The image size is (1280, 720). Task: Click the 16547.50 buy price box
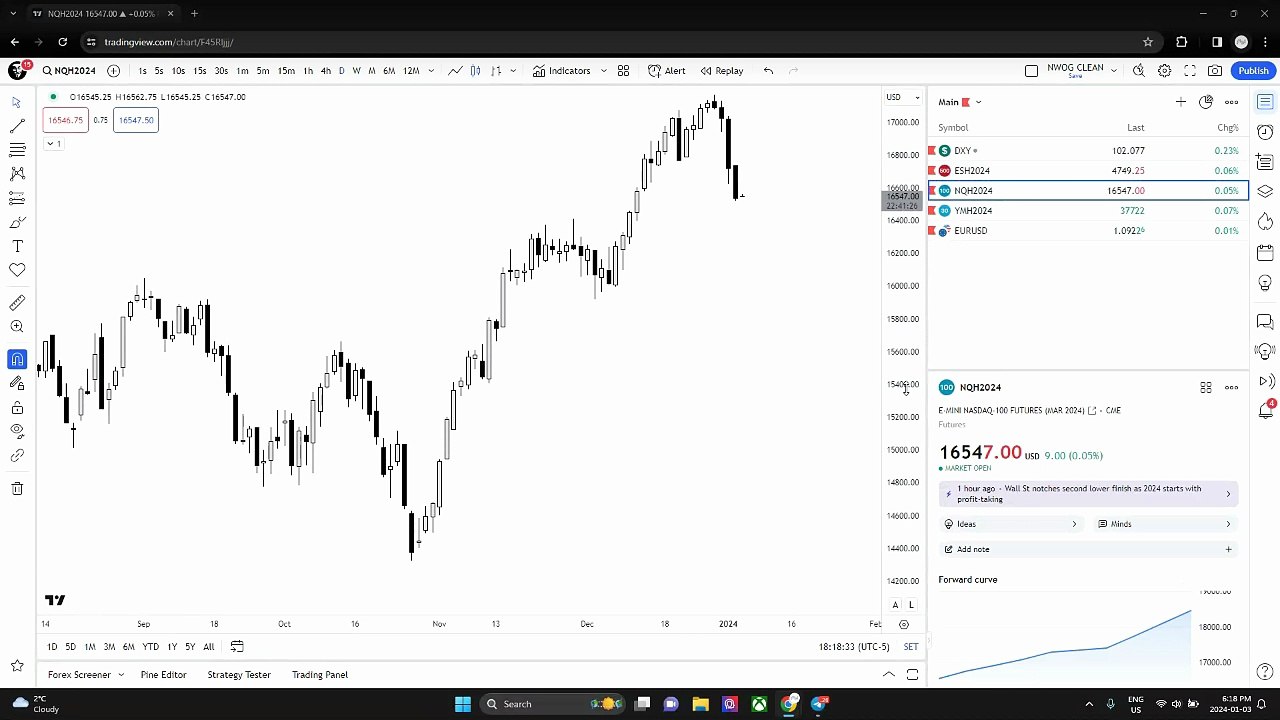pyautogui.click(x=135, y=120)
